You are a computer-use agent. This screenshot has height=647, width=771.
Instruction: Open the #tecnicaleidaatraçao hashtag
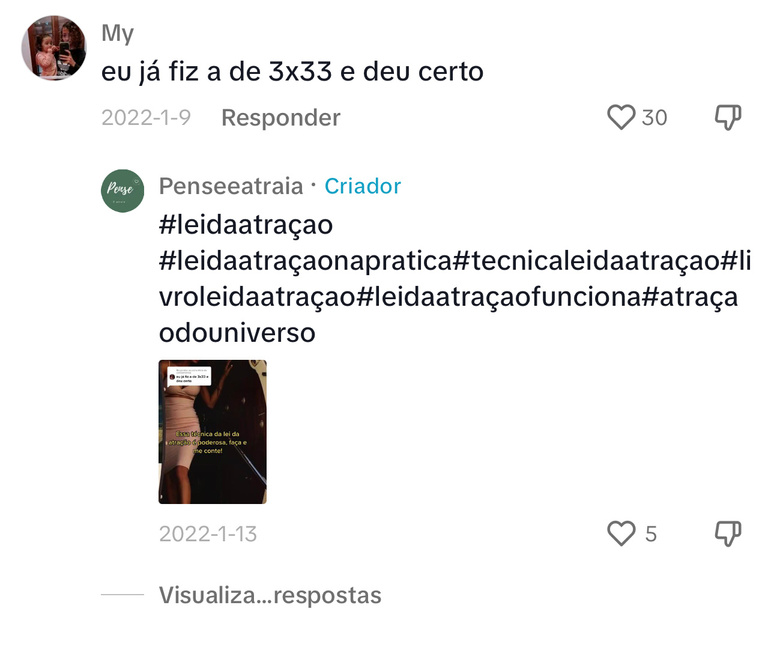[x=586, y=261]
